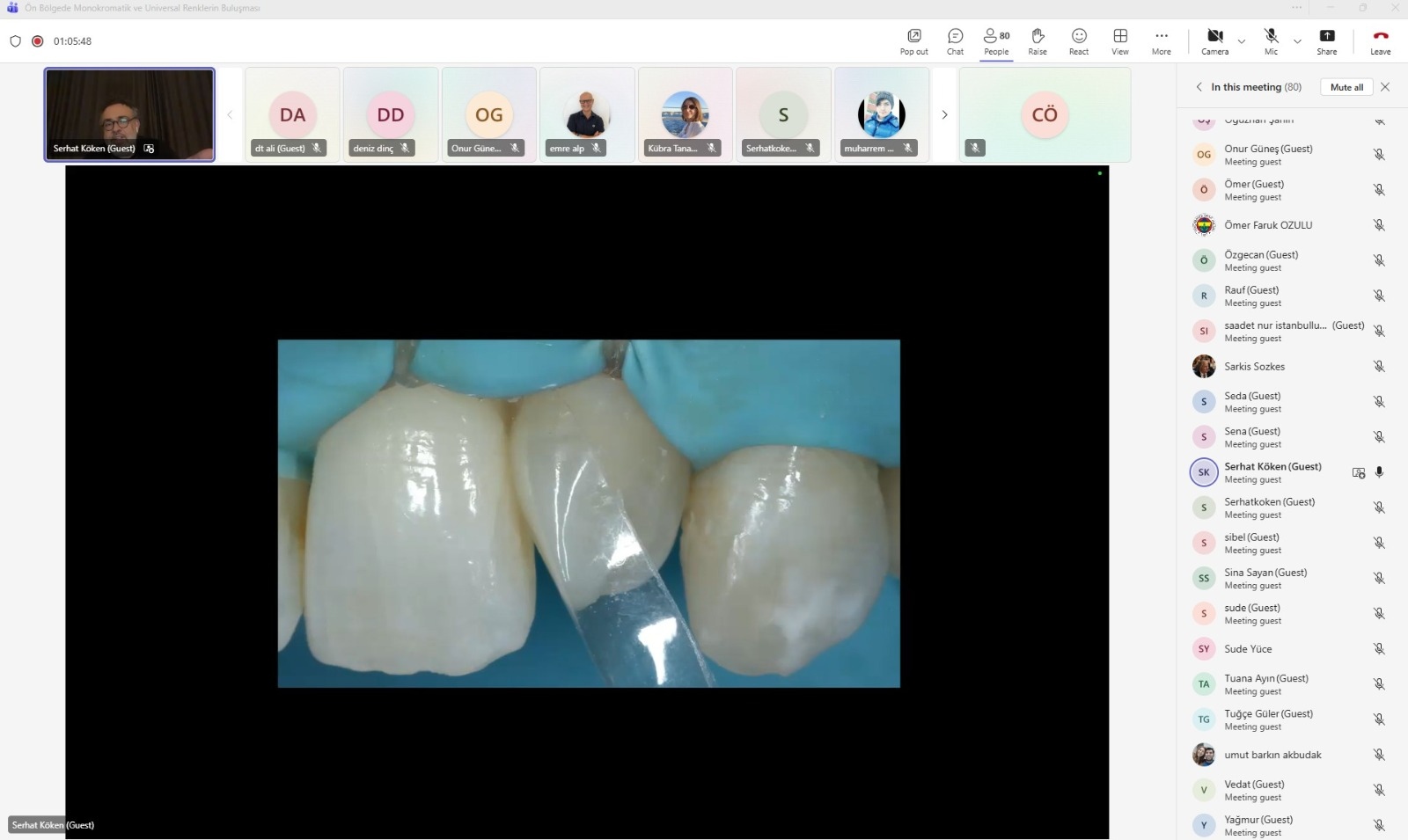Image resolution: width=1408 pixels, height=840 pixels.
Task: Expand the Mic options dropdown arrow
Action: pos(1297,41)
